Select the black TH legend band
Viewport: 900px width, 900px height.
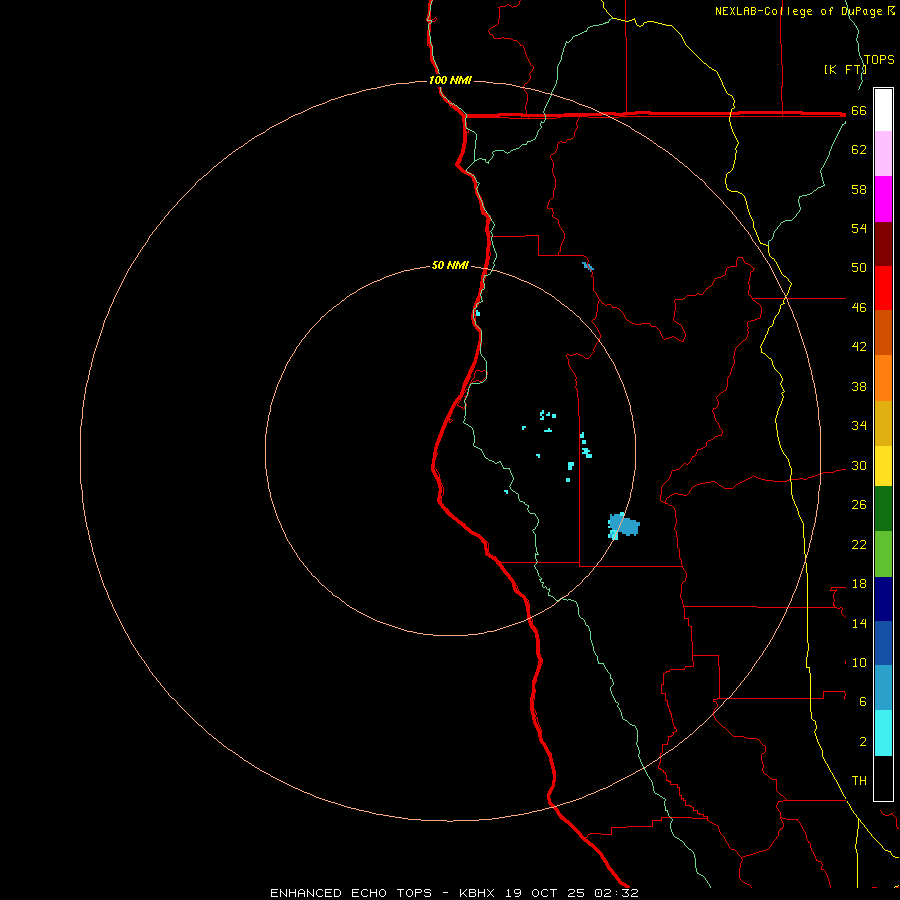pyautogui.click(x=883, y=778)
